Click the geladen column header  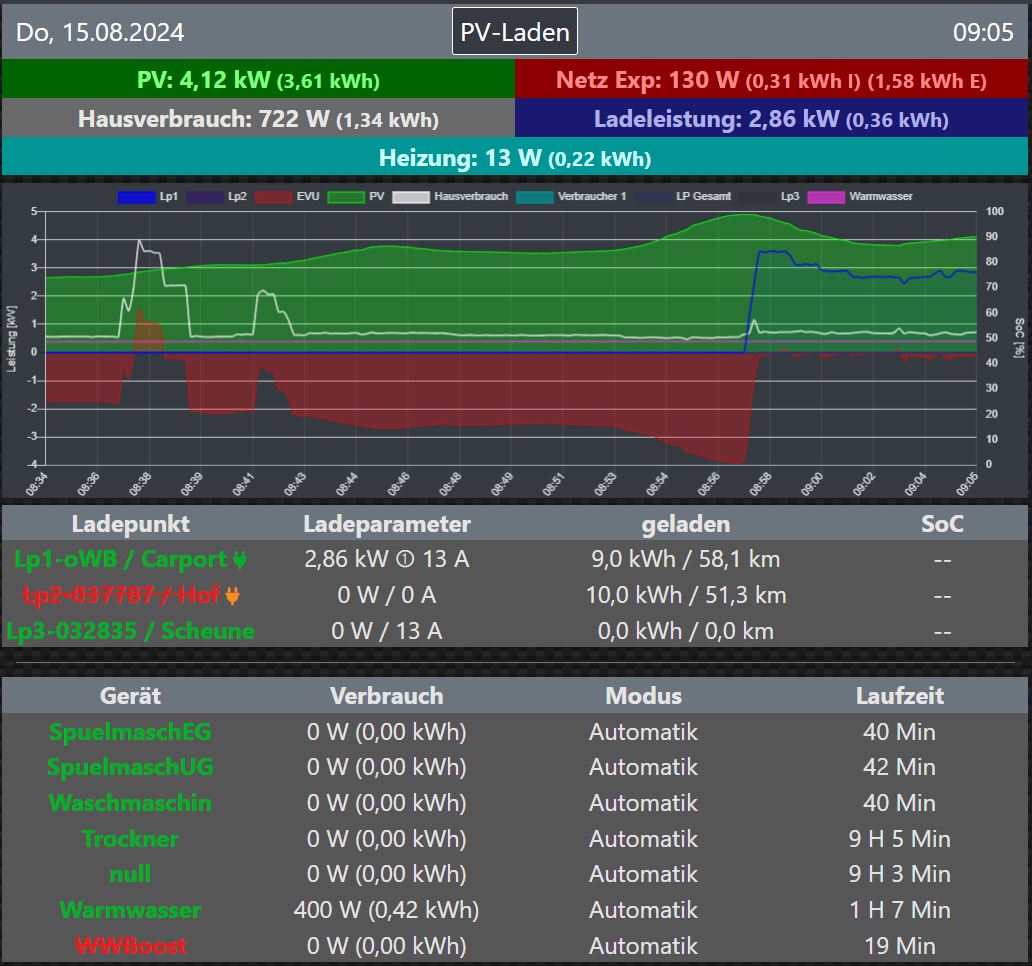[x=686, y=524]
